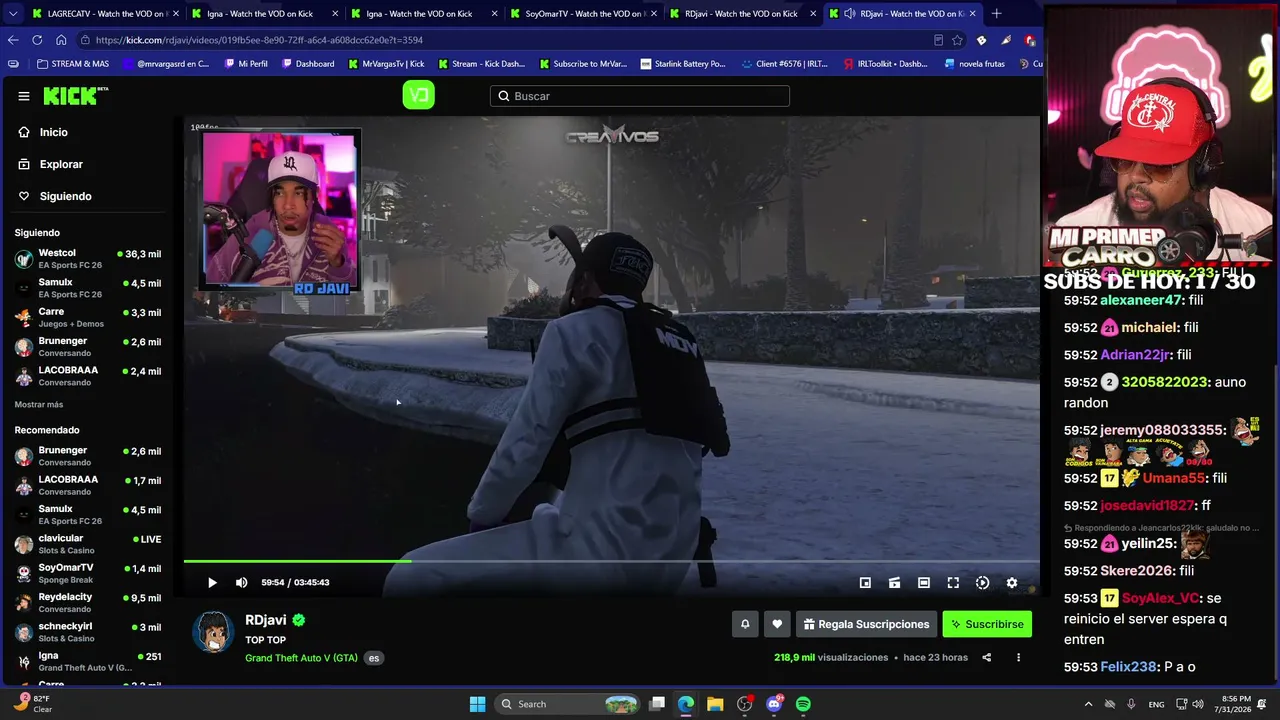Open the Kick sidebar hamburger menu
Screen dimensions: 1280x720
[24, 96]
